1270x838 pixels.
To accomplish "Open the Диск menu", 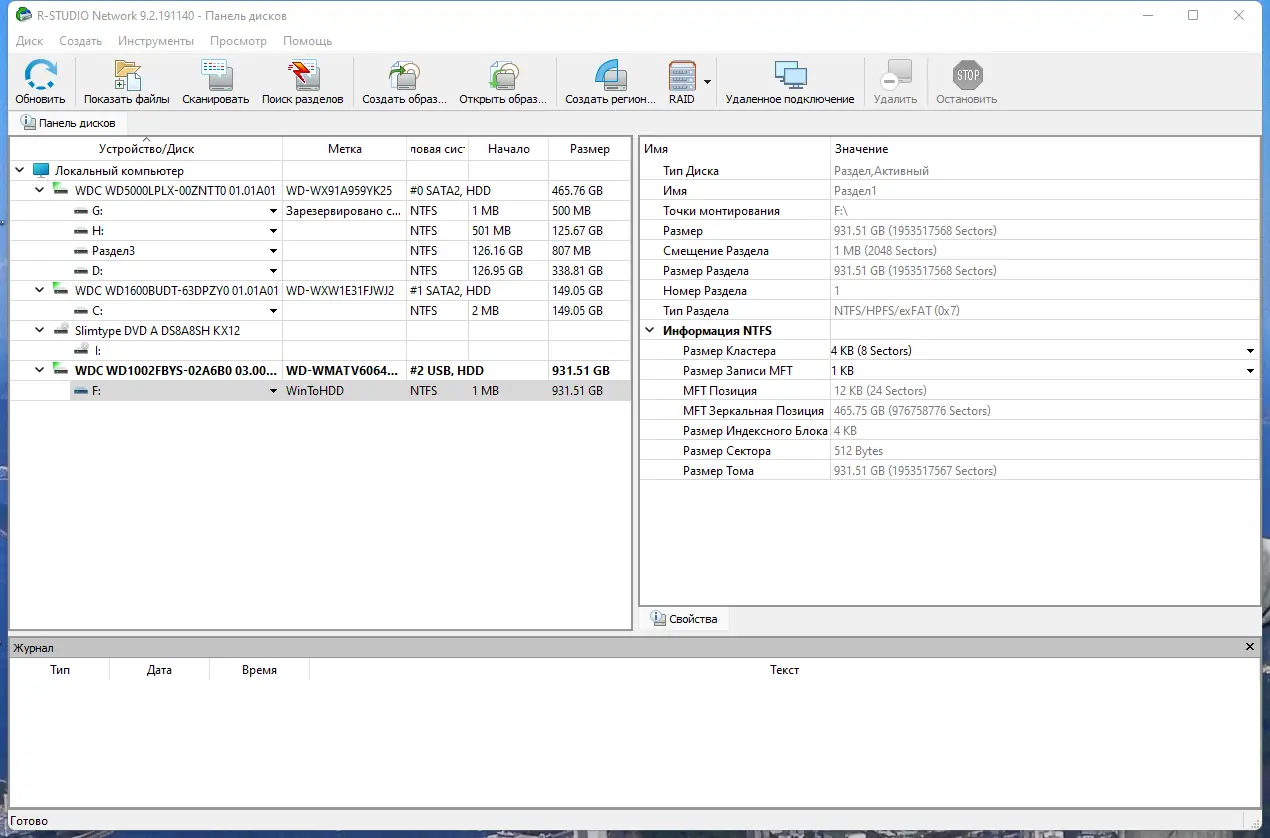I will pos(30,41).
